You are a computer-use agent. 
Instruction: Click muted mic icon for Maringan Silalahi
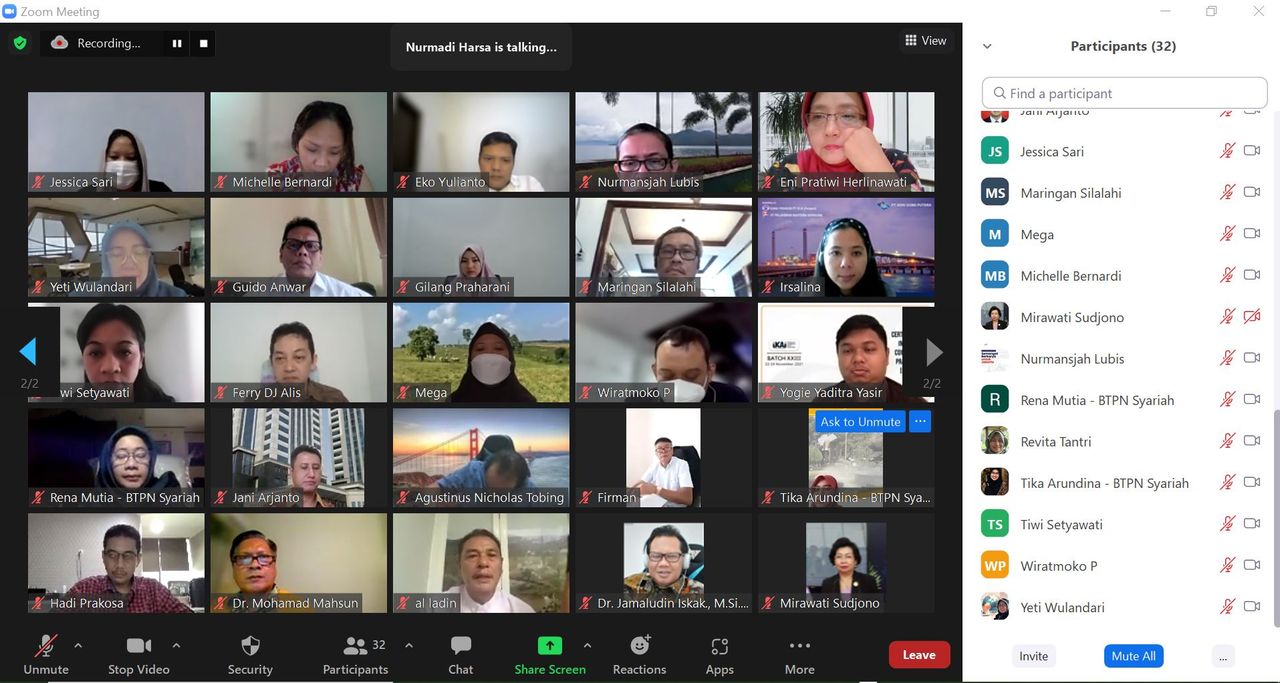pyautogui.click(x=1227, y=192)
